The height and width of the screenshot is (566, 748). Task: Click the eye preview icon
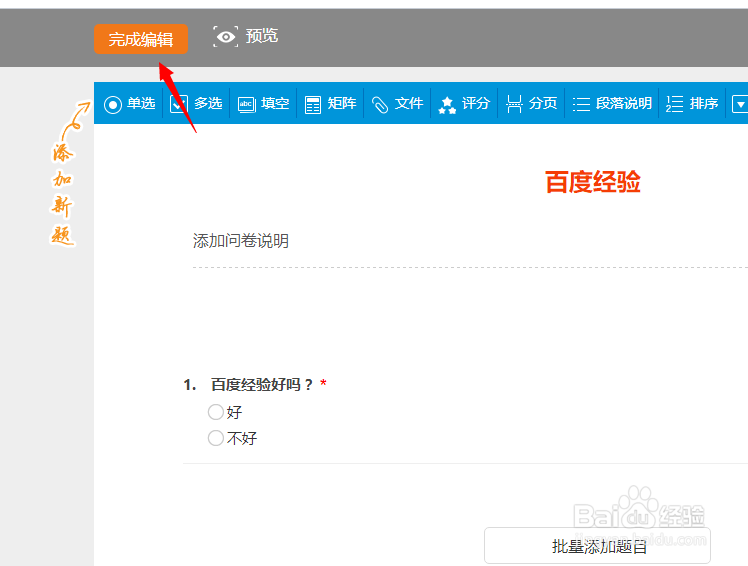click(225, 37)
